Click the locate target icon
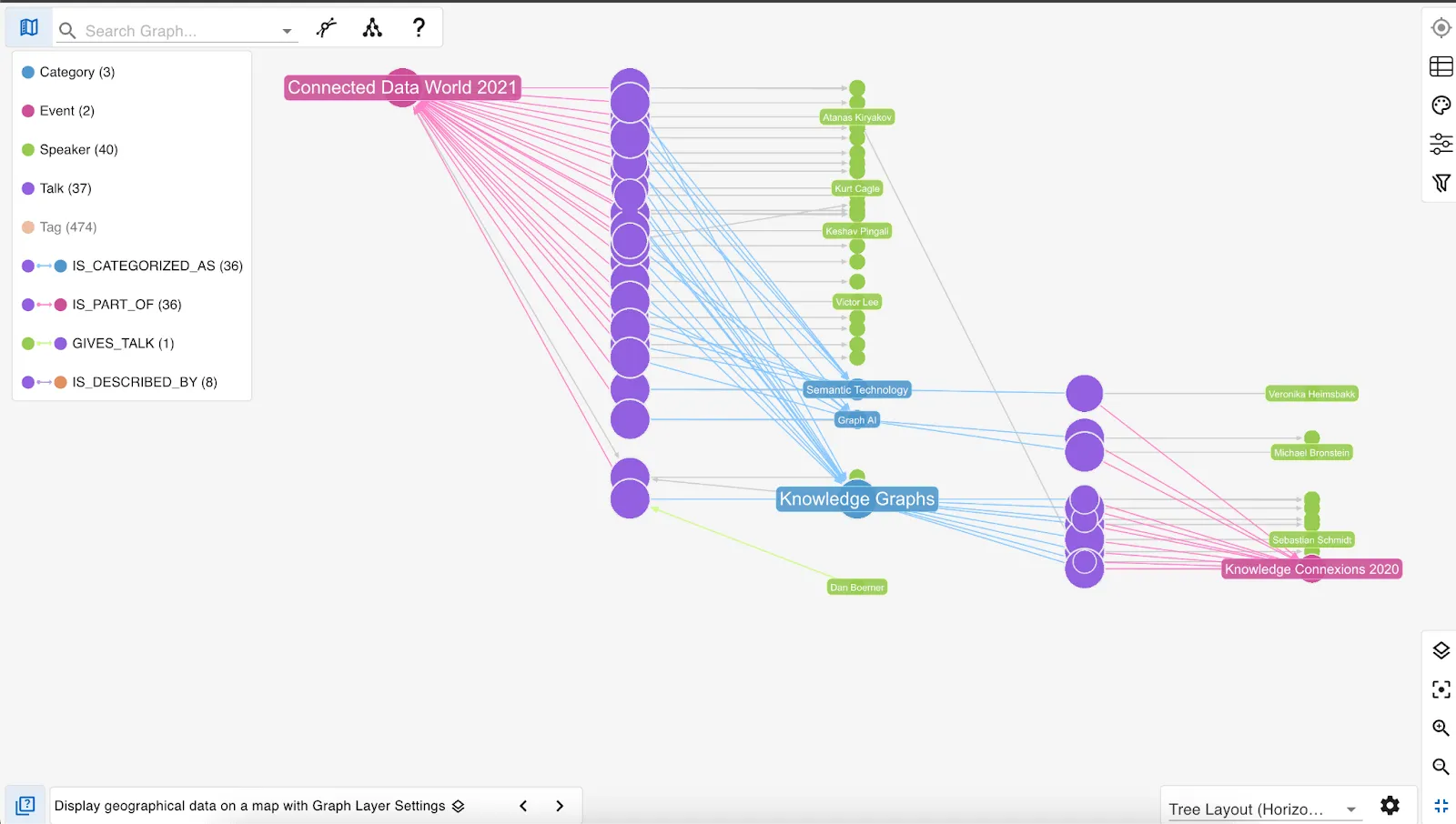Viewport: 1456px width, 824px height. coord(1441,28)
